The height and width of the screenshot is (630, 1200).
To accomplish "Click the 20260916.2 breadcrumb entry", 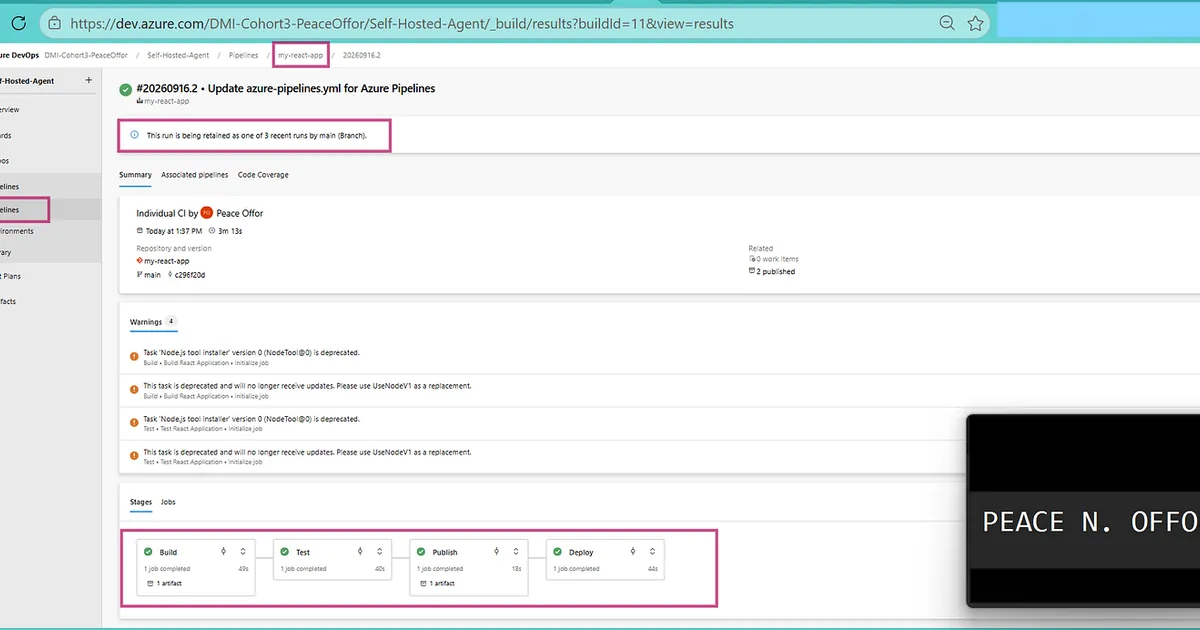I will coord(362,55).
